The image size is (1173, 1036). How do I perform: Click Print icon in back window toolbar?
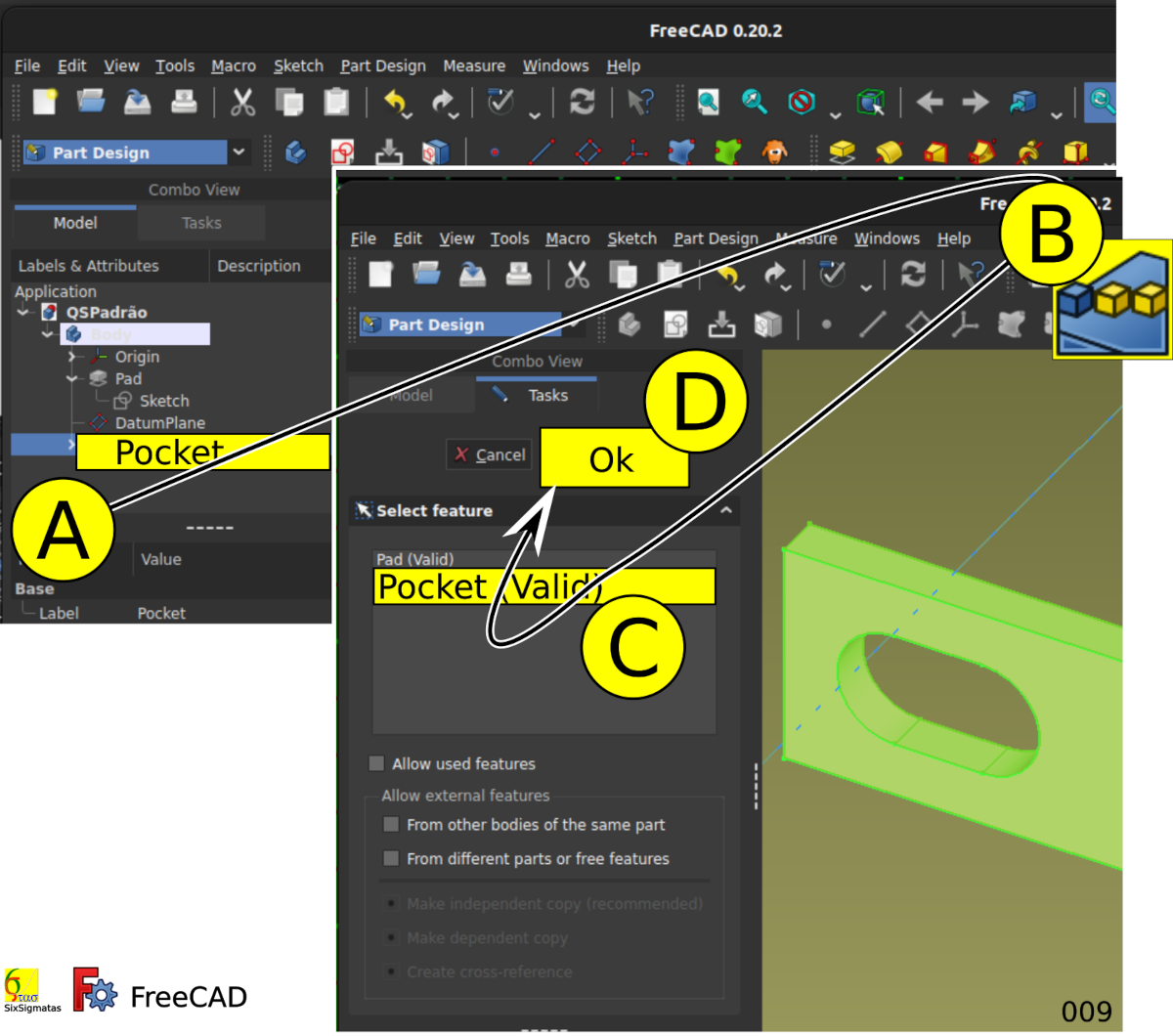pos(184,102)
